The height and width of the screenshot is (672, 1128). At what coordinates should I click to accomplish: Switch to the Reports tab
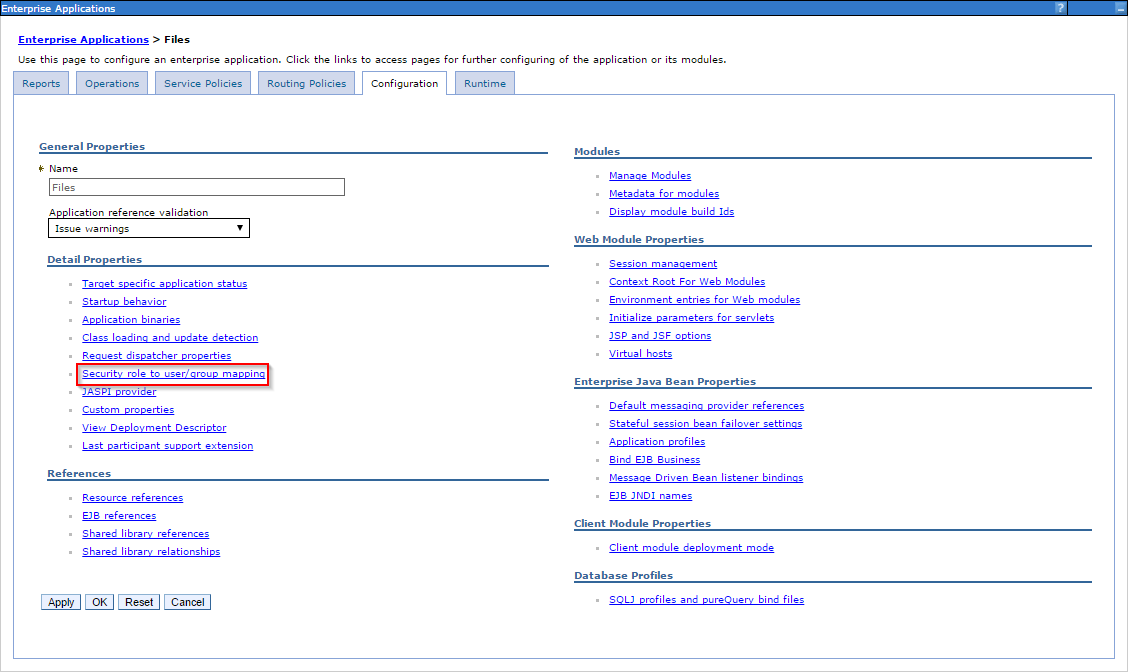(40, 84)
